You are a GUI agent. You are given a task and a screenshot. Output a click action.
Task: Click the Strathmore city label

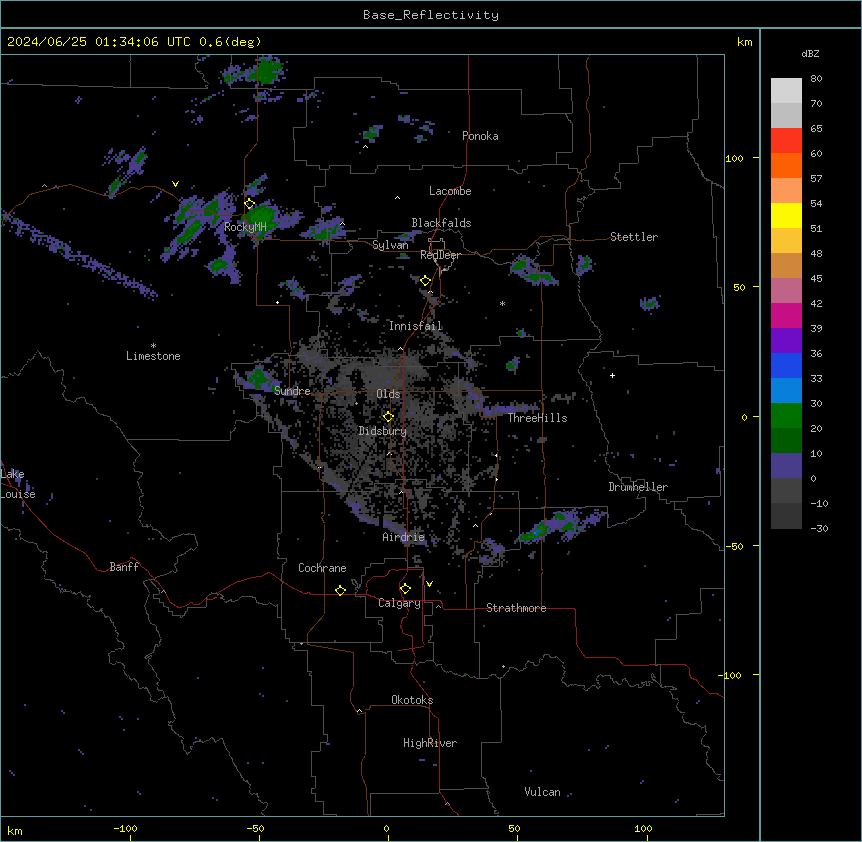[516, 608]
